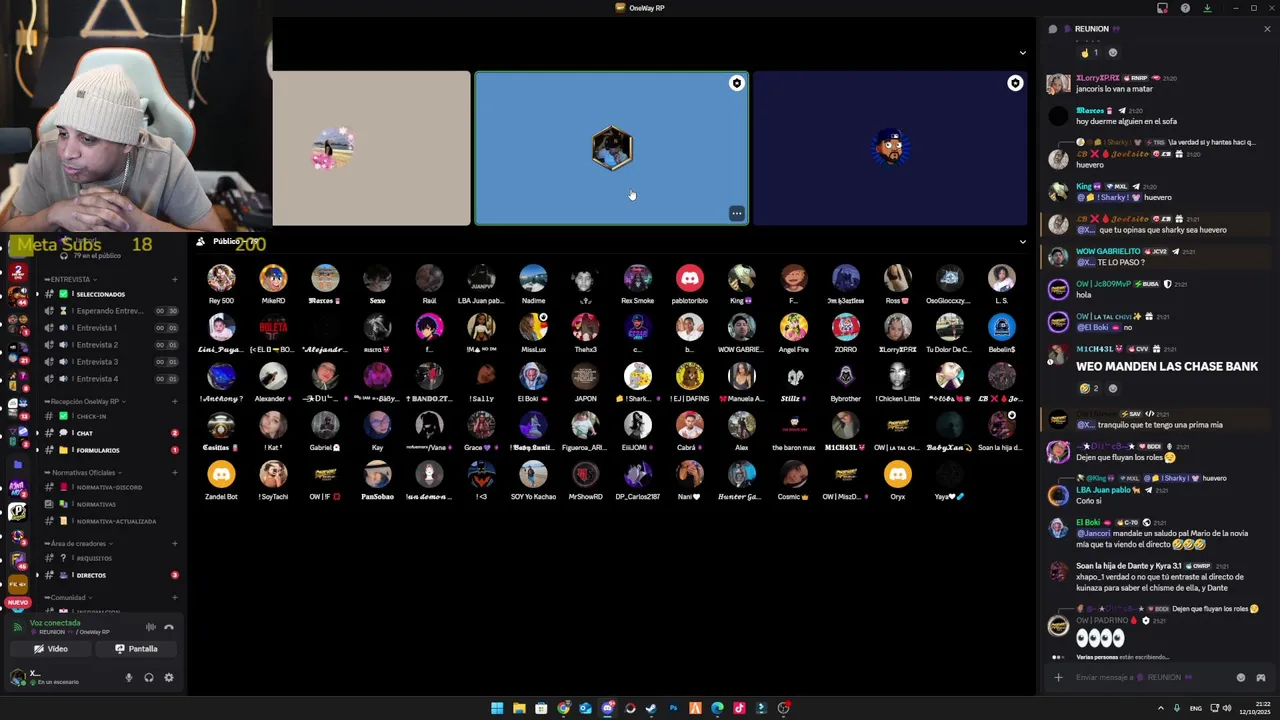Screen dimensions: 1280x720
Task: Open Discord inbox icon in title bar
Action: [1162, 8]
